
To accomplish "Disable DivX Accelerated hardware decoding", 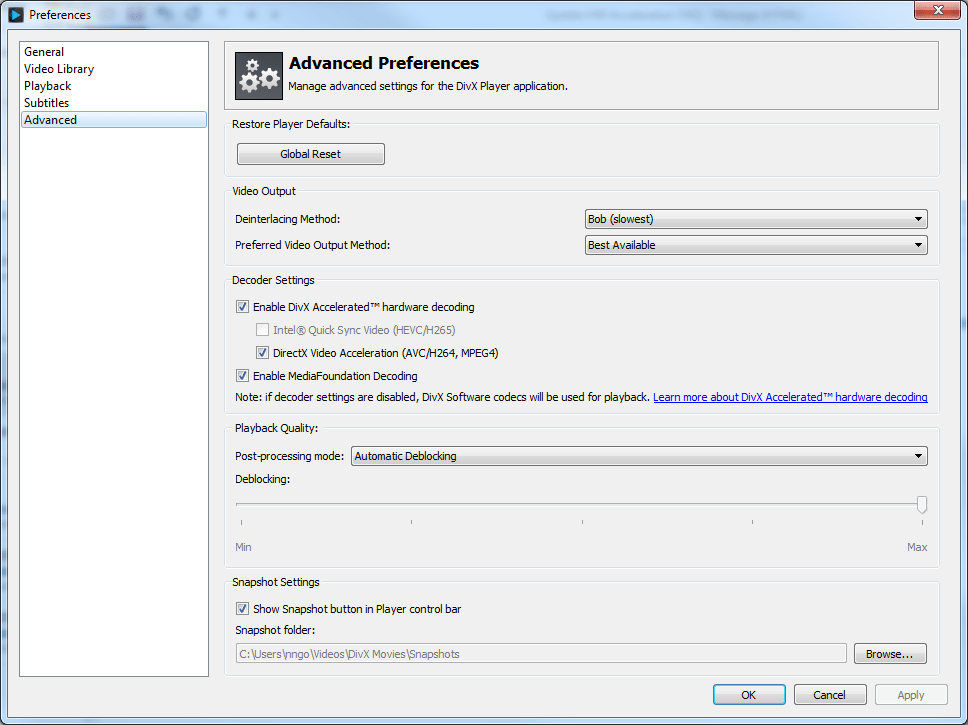I will [242, 307].
